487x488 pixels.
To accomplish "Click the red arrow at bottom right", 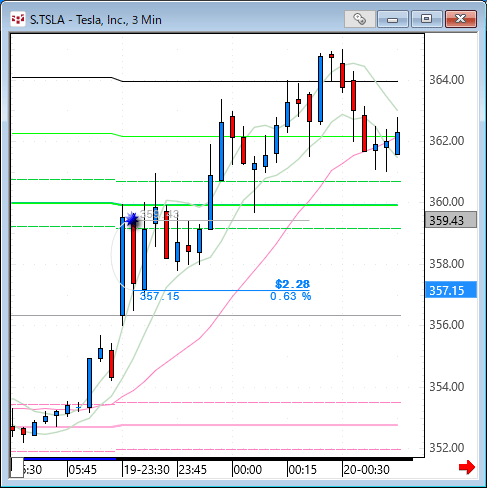I will 466,467.
